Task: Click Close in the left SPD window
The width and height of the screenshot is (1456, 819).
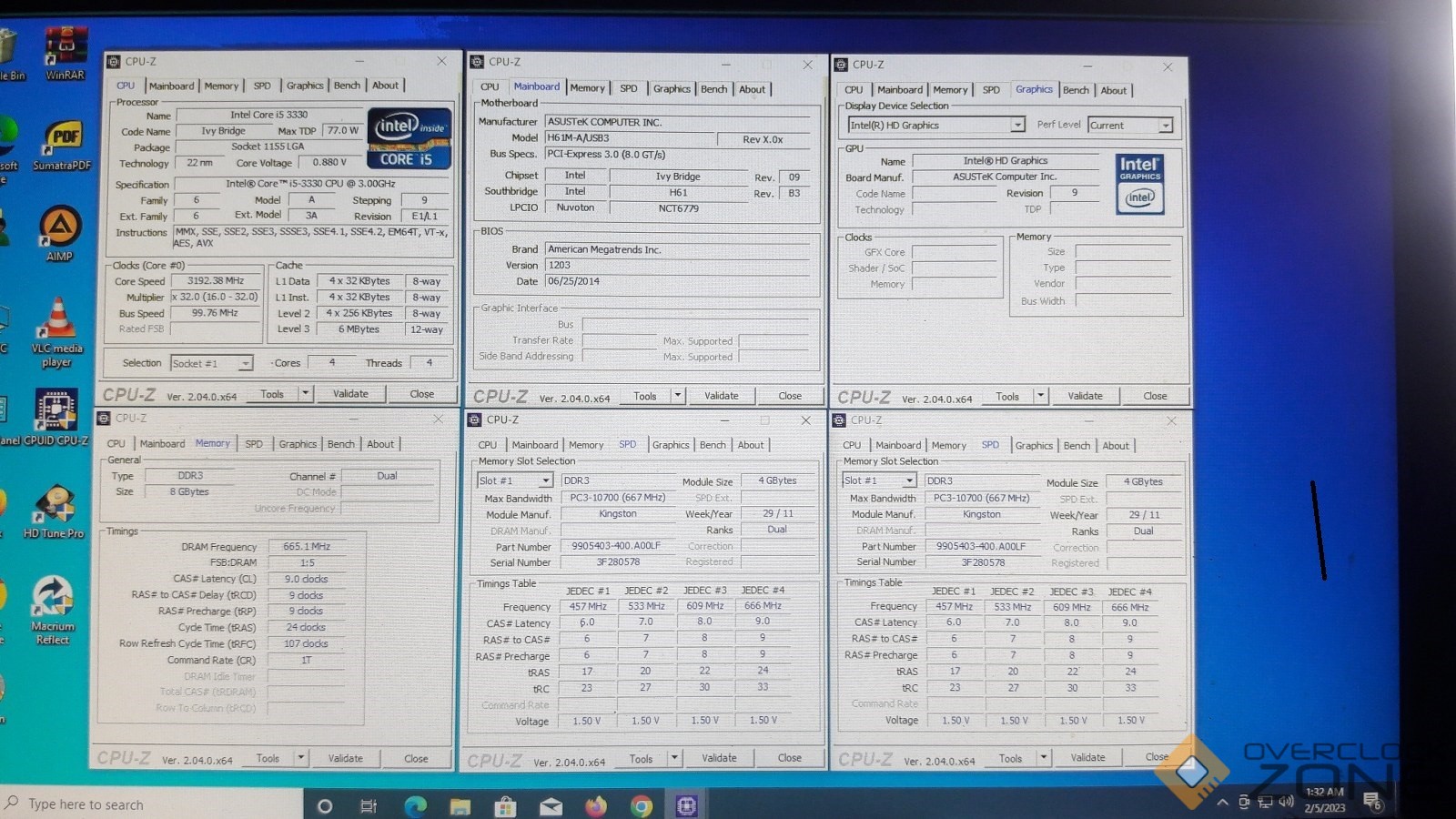Action: pos(790,757)
